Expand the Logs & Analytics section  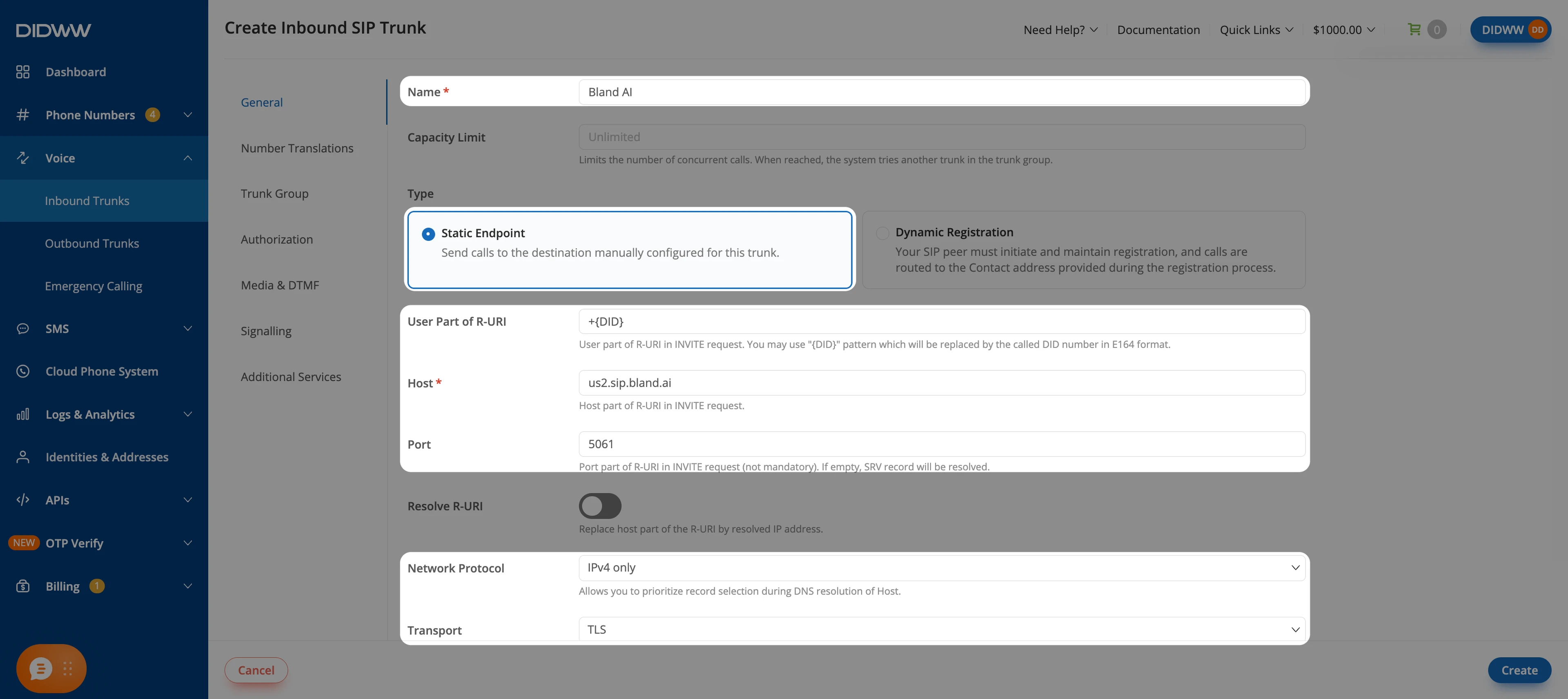coord(187,414)
